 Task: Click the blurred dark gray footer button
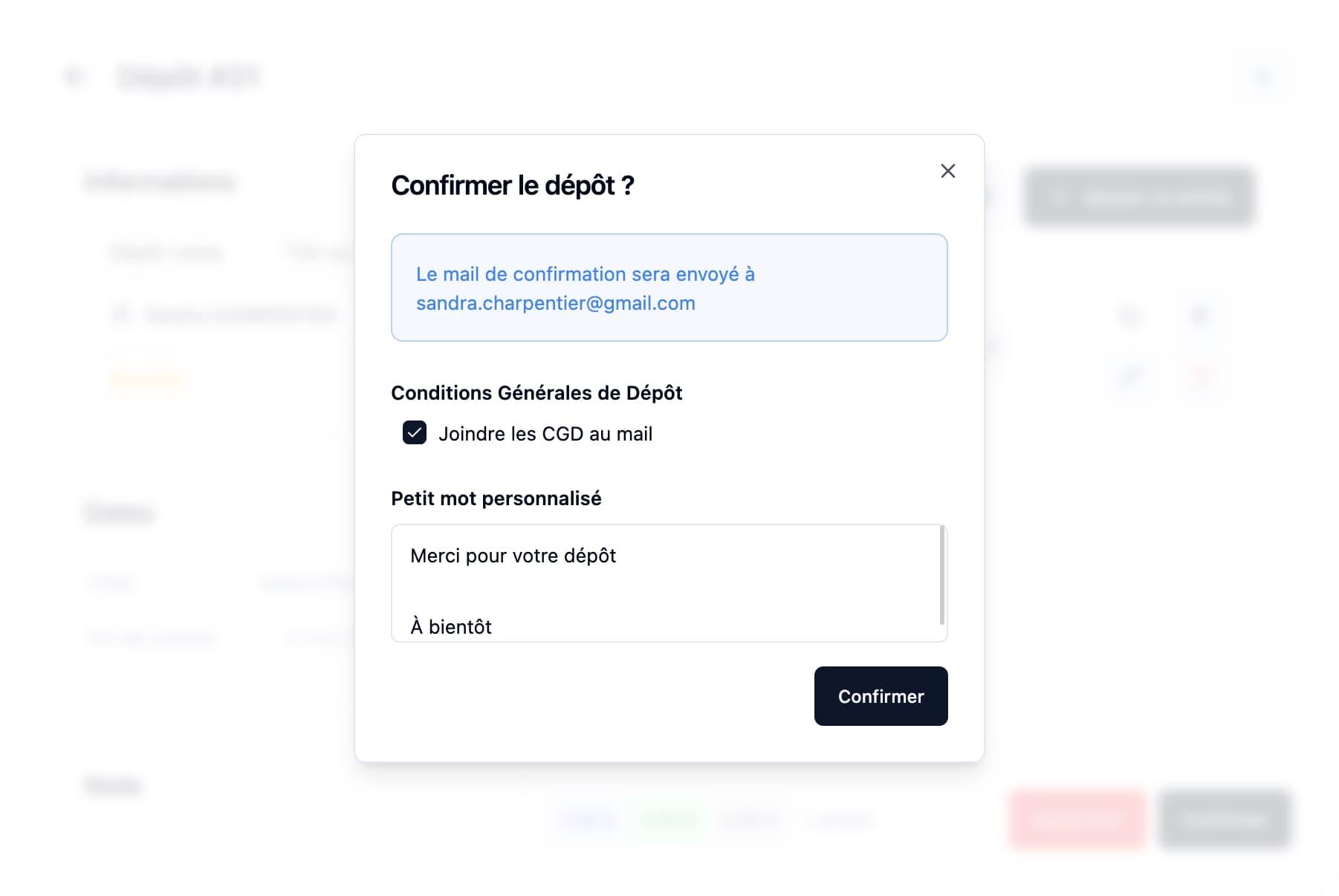point(1224,819)
